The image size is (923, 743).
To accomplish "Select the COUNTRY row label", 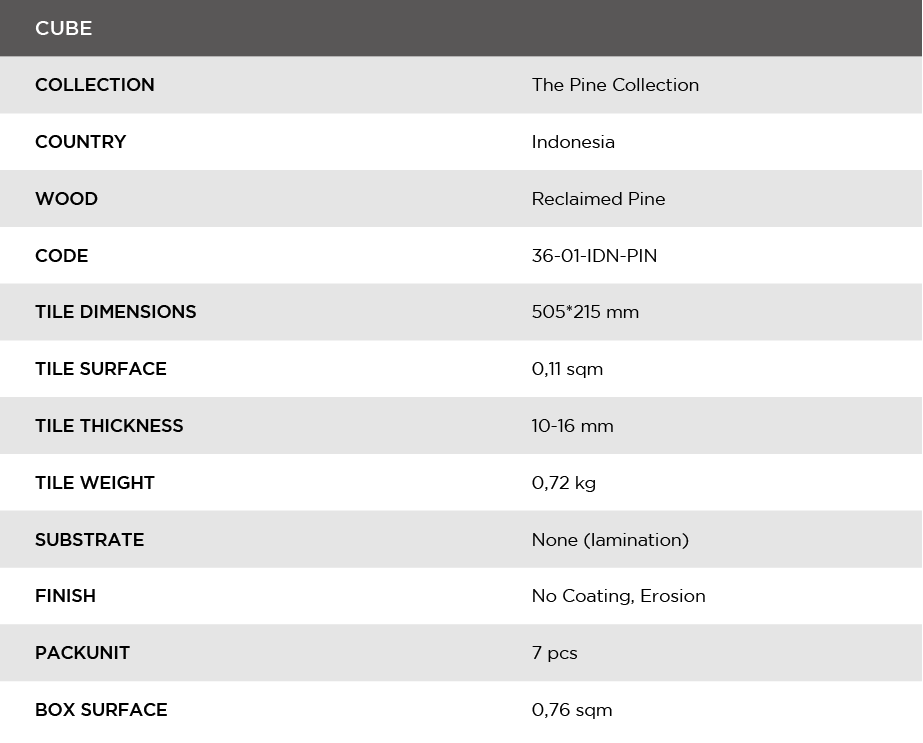I will [x=81, y=142].
